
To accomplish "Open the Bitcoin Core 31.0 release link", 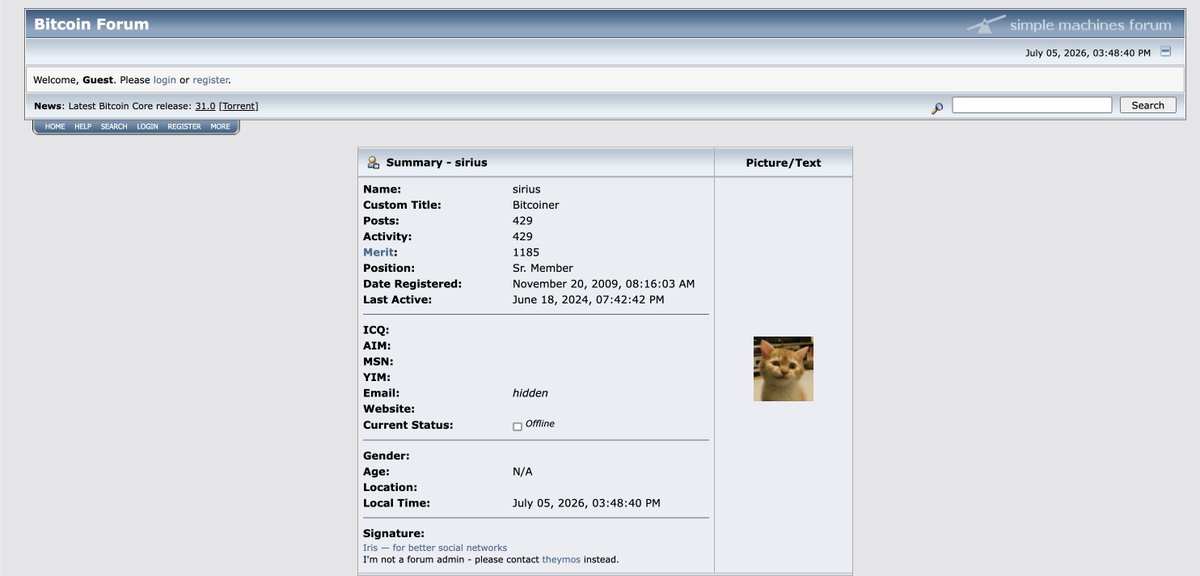I will click(205, 106).
